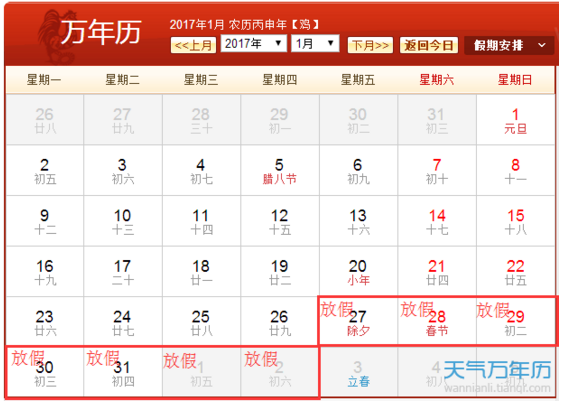563x403 pixels.
Task: Select January 6 初九
Action: point(358,171)
